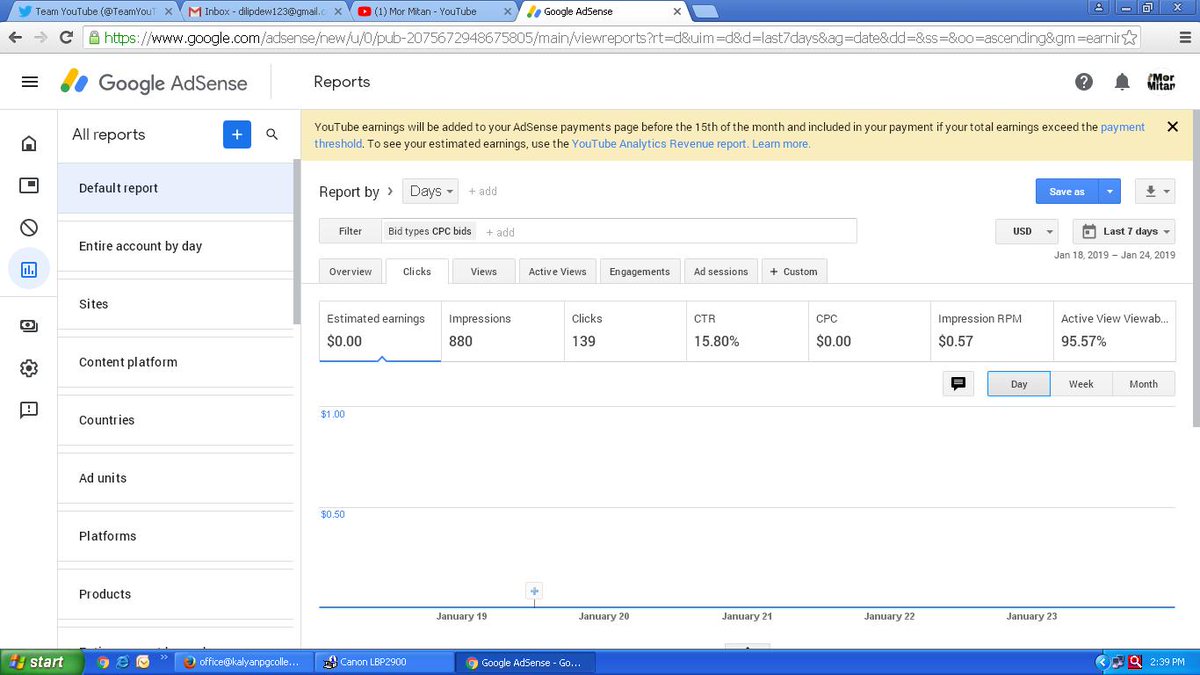
Task: Dismiss the yellow YouTube earnings notice
Action: click(1172, 127)
